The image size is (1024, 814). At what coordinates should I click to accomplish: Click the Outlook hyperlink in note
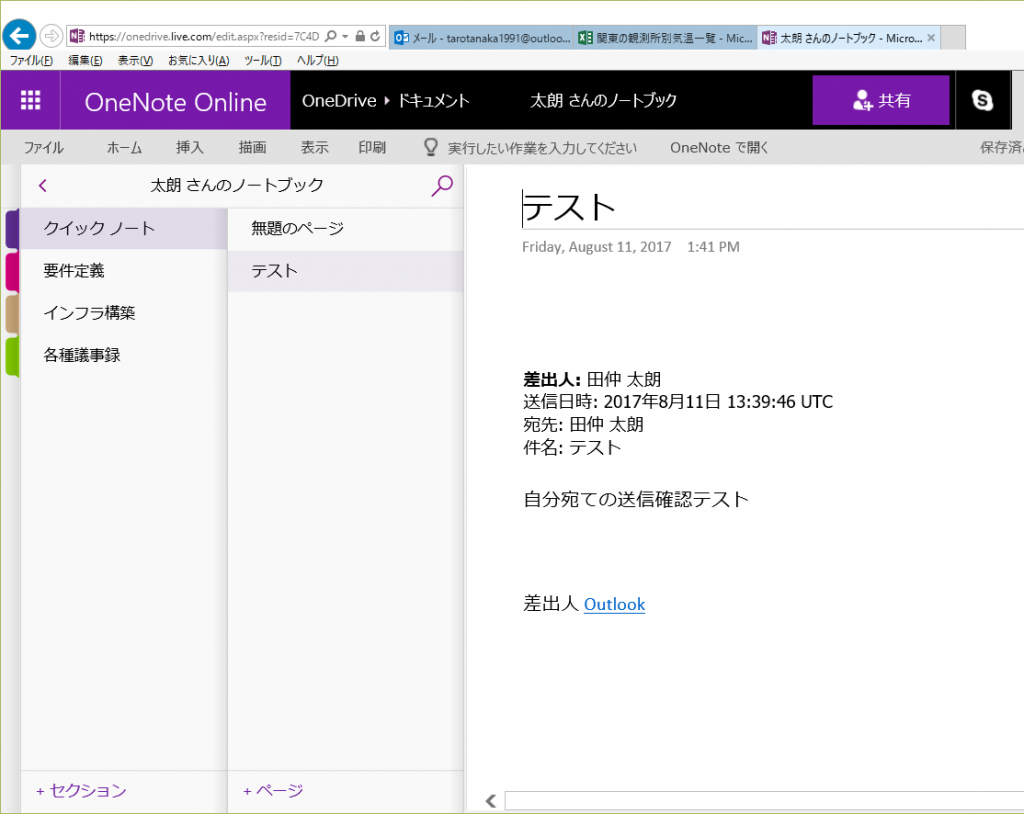(x=614, y=604)
